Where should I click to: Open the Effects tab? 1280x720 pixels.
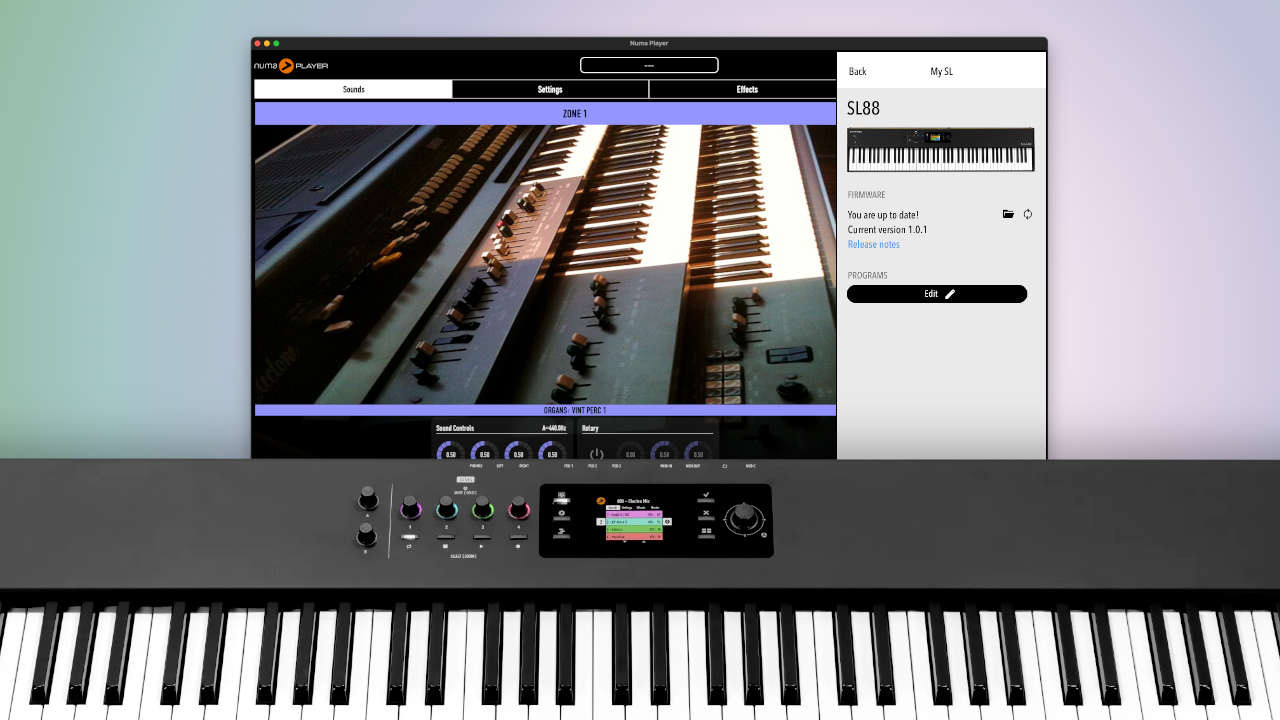click(x=743, y=89)
